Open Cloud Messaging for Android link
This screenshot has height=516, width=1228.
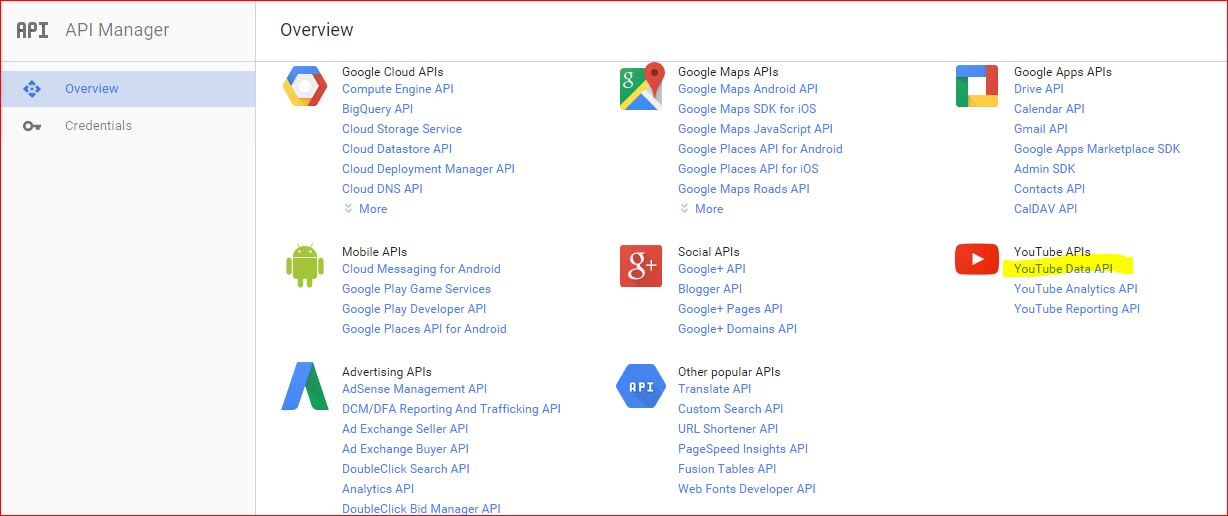tap(421, 269)
